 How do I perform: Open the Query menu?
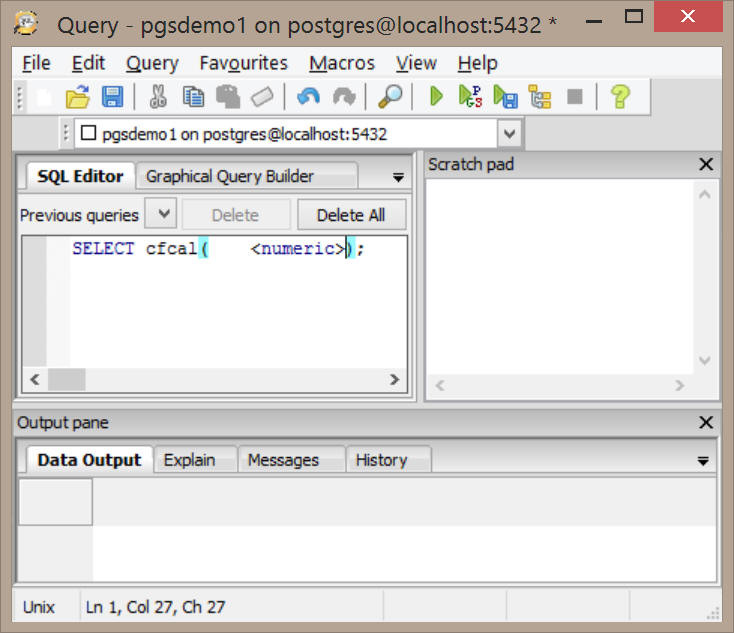(152, 63)
